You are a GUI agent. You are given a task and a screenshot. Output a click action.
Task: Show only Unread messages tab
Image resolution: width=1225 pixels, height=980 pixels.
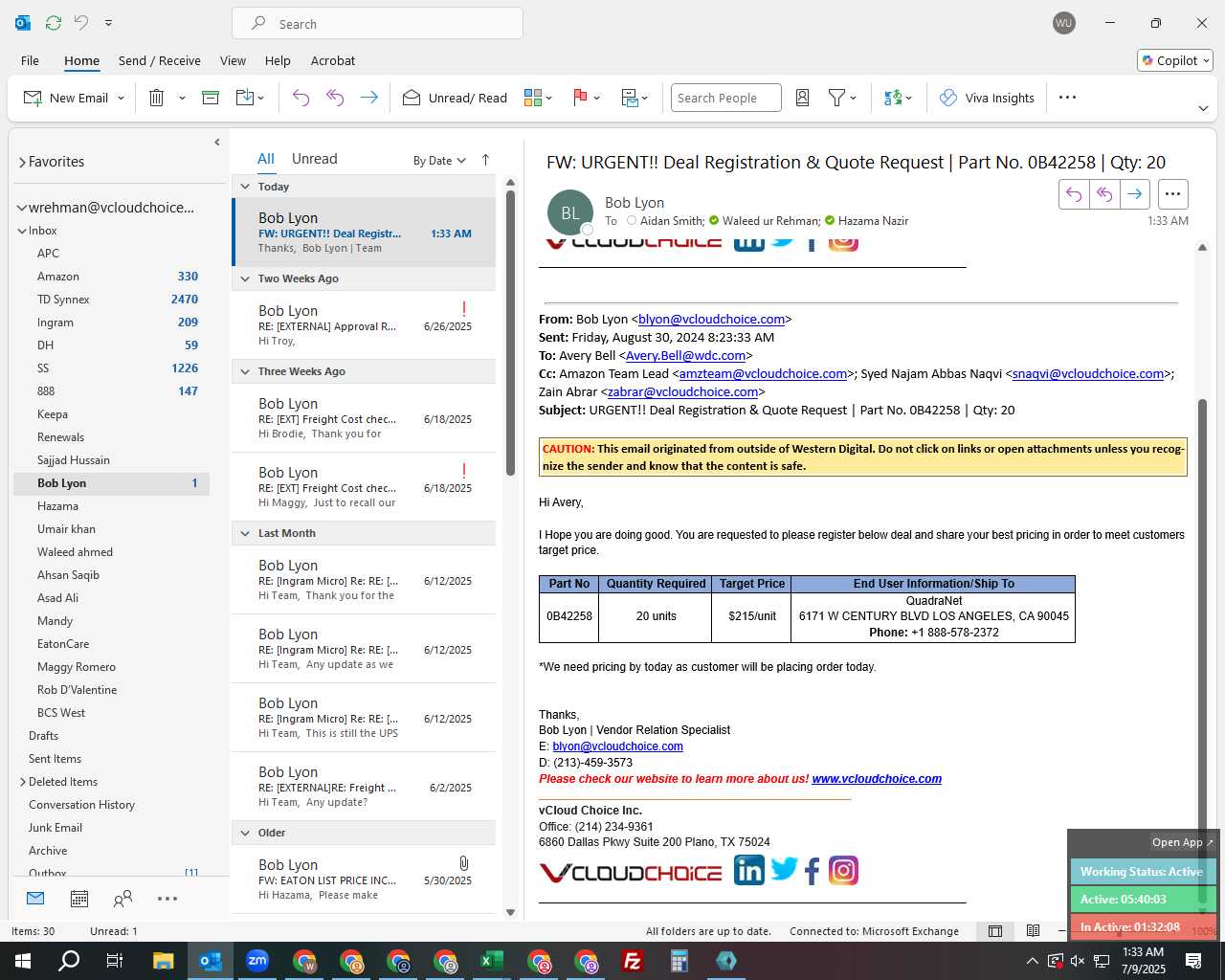[315, 159]
